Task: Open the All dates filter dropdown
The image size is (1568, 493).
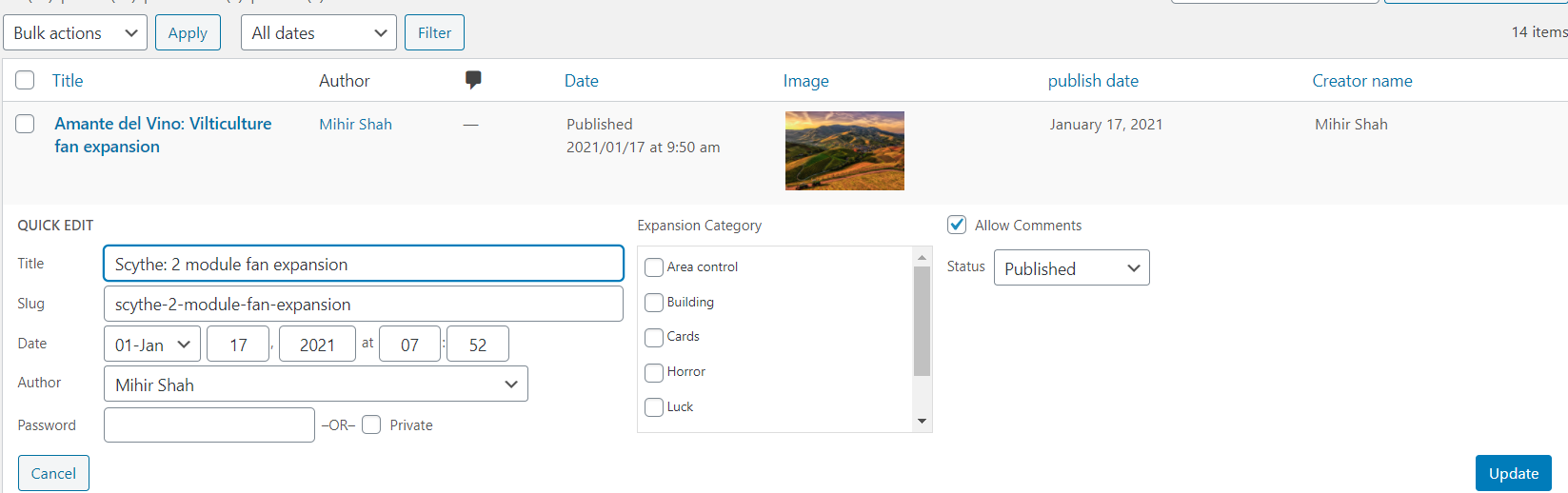Action: [319, 32]
